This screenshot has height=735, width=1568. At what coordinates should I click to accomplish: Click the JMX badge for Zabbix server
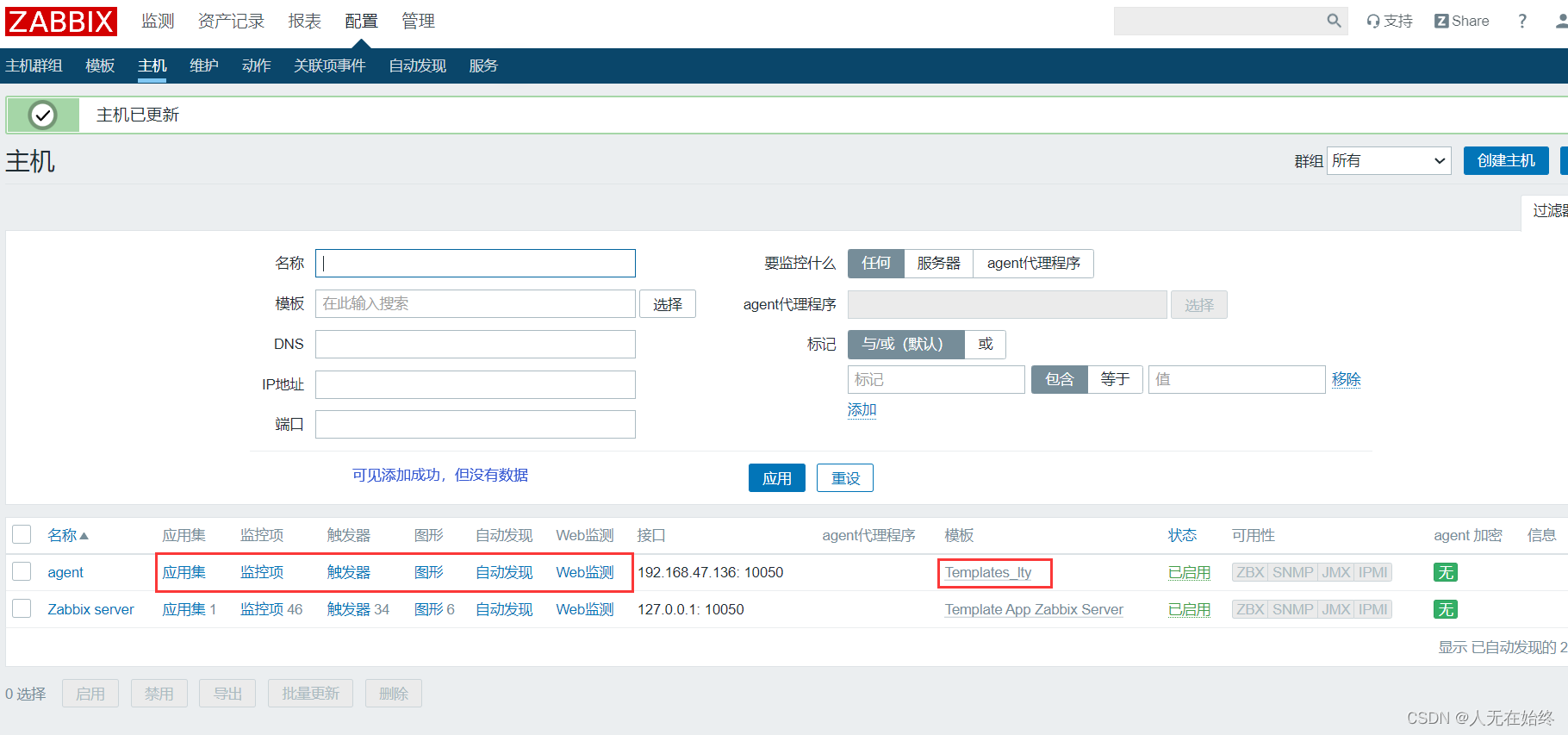(x=1336, y=609)
